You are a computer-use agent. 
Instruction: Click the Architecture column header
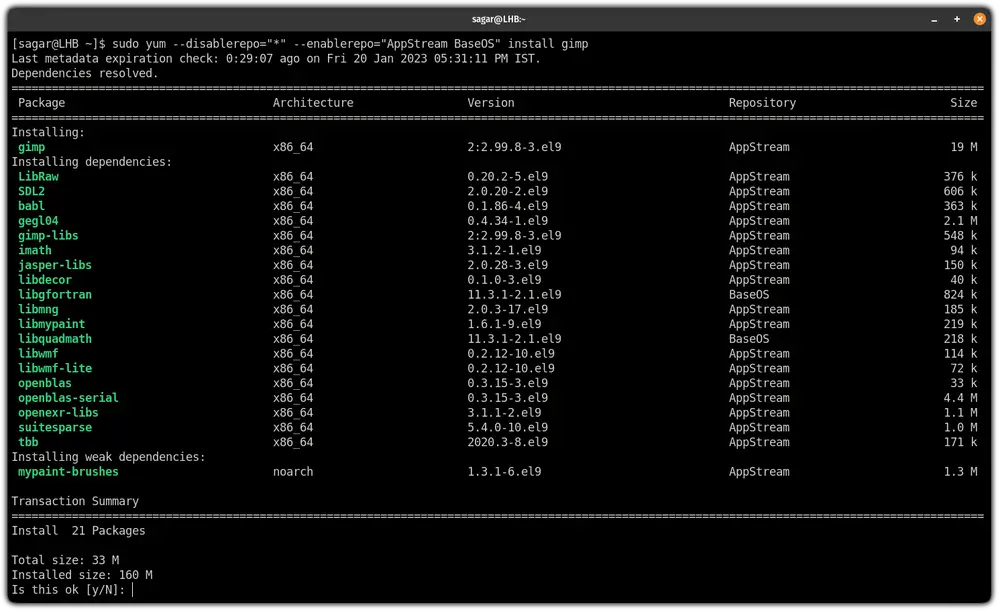[313, 103]
